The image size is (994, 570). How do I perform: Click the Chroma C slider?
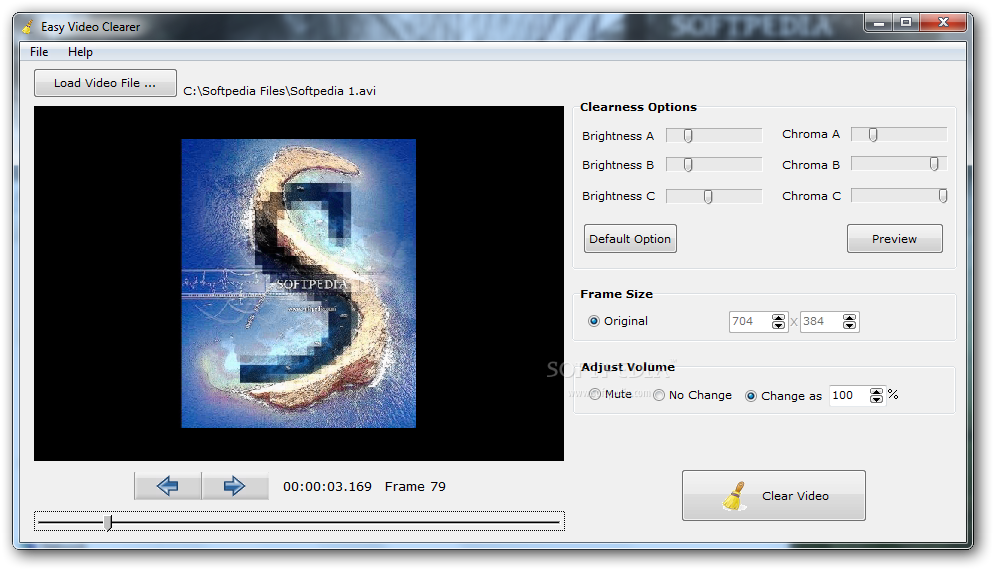(x=899, y=196)
